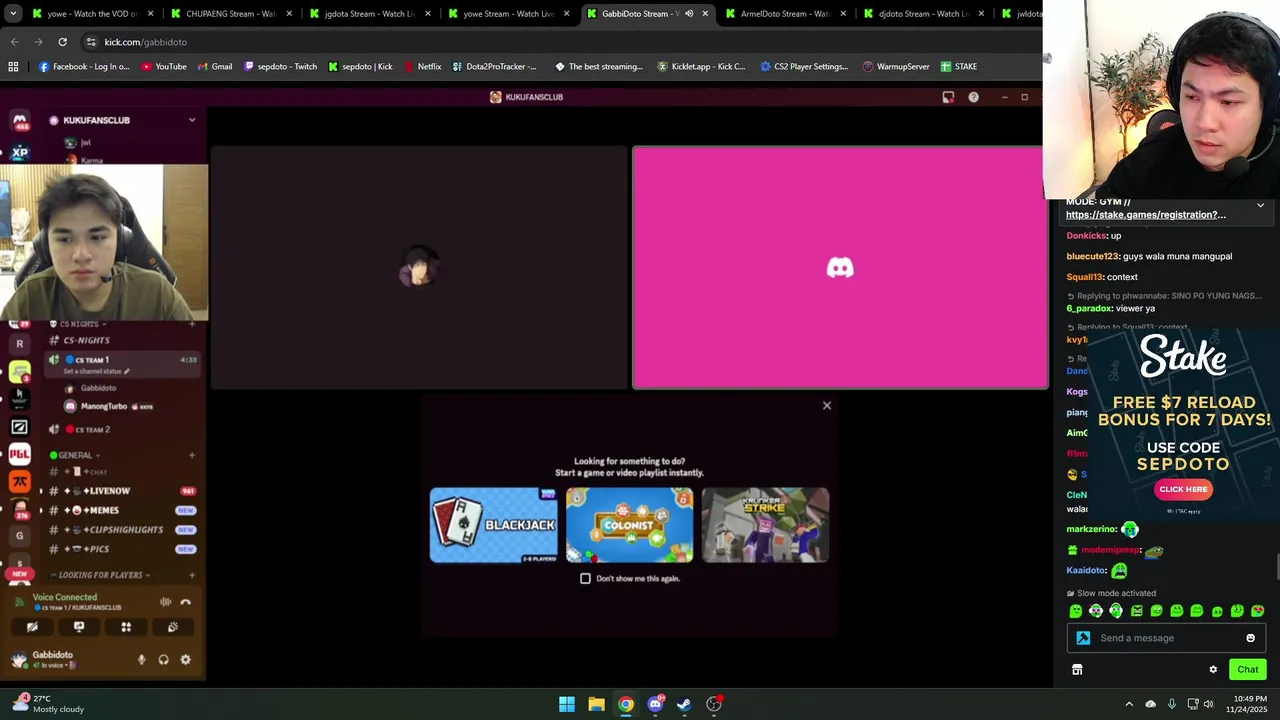Launch the Colonist activity card
The height and width of the screenshot is (720, 1280).
[629, 525]
